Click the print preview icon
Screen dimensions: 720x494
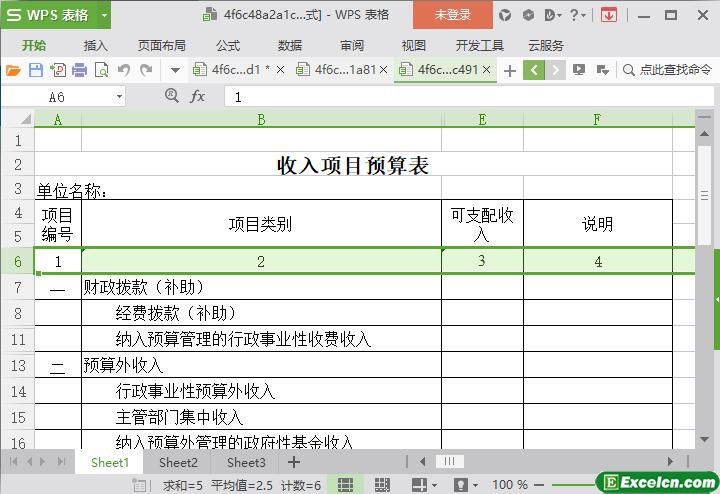pos(101,70)
